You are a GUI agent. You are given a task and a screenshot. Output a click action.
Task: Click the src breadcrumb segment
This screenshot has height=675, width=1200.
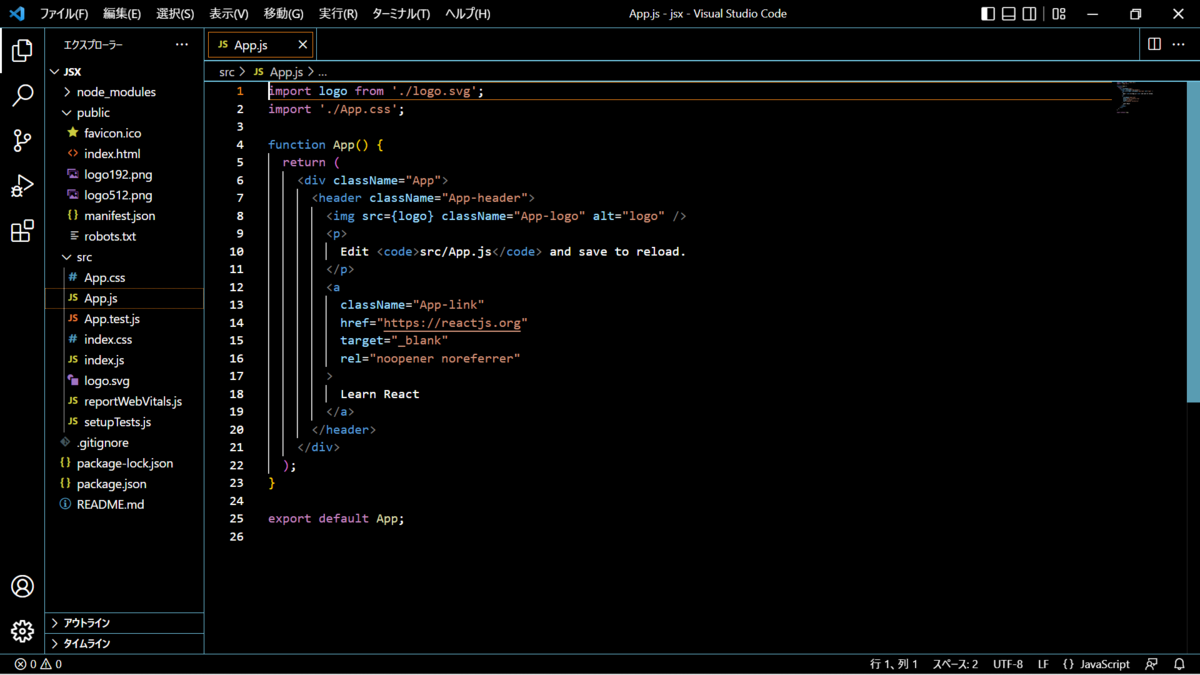227,72
